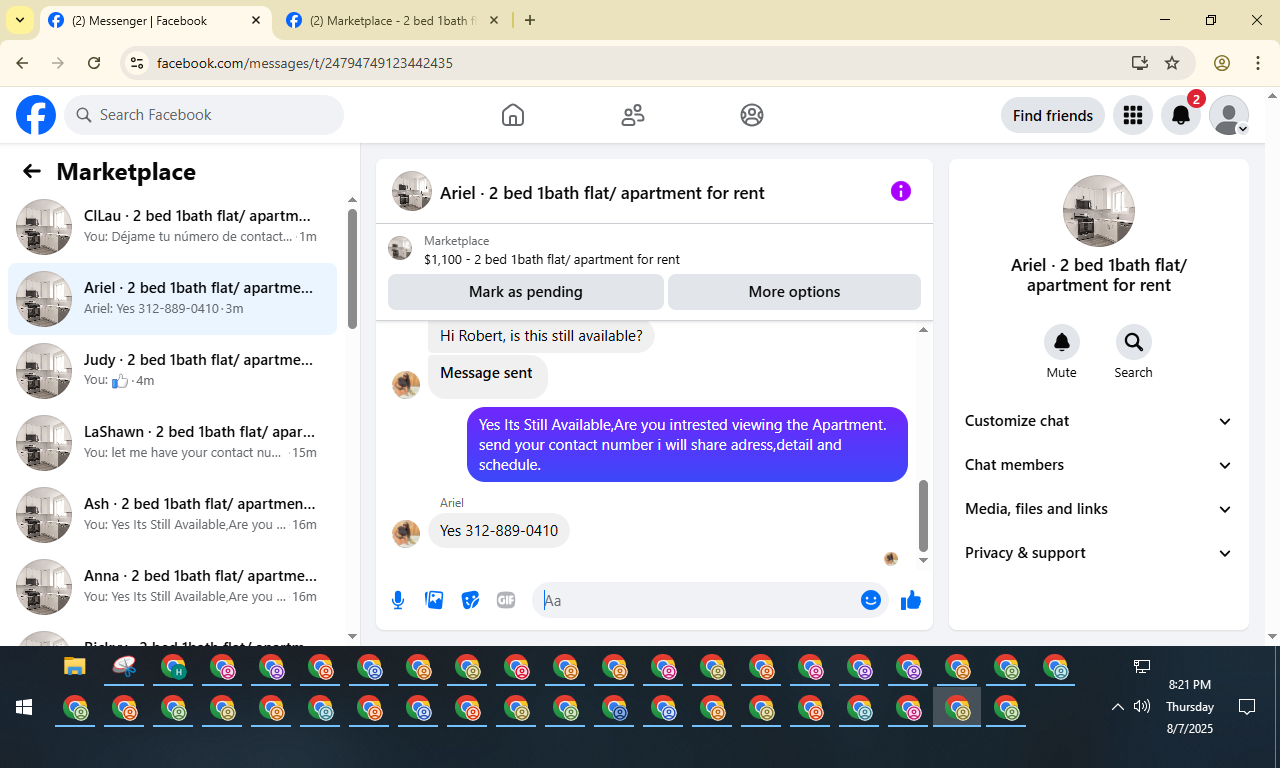The height and width of the screenshot is (768, 1280).
Task: Open the LaShawn conversation
Action: click(x=172, y=443)
